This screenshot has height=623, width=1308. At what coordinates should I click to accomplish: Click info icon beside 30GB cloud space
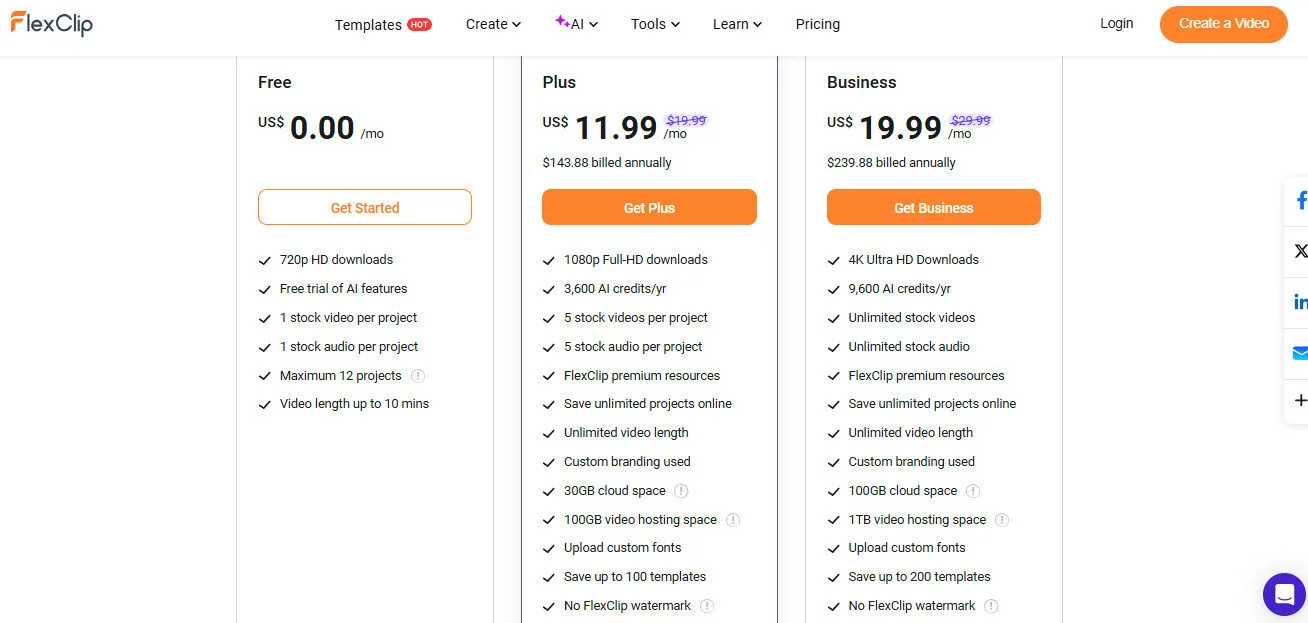coord(681,491)
